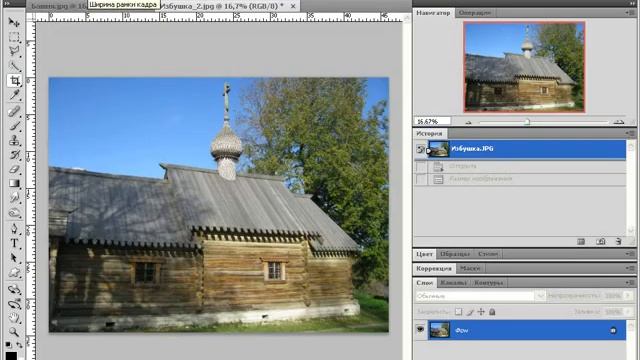The height and width of the screenshot is (360, 640).
Task: Toggle history brush source for Избушка.JPG snapshot
Action: 420,149
